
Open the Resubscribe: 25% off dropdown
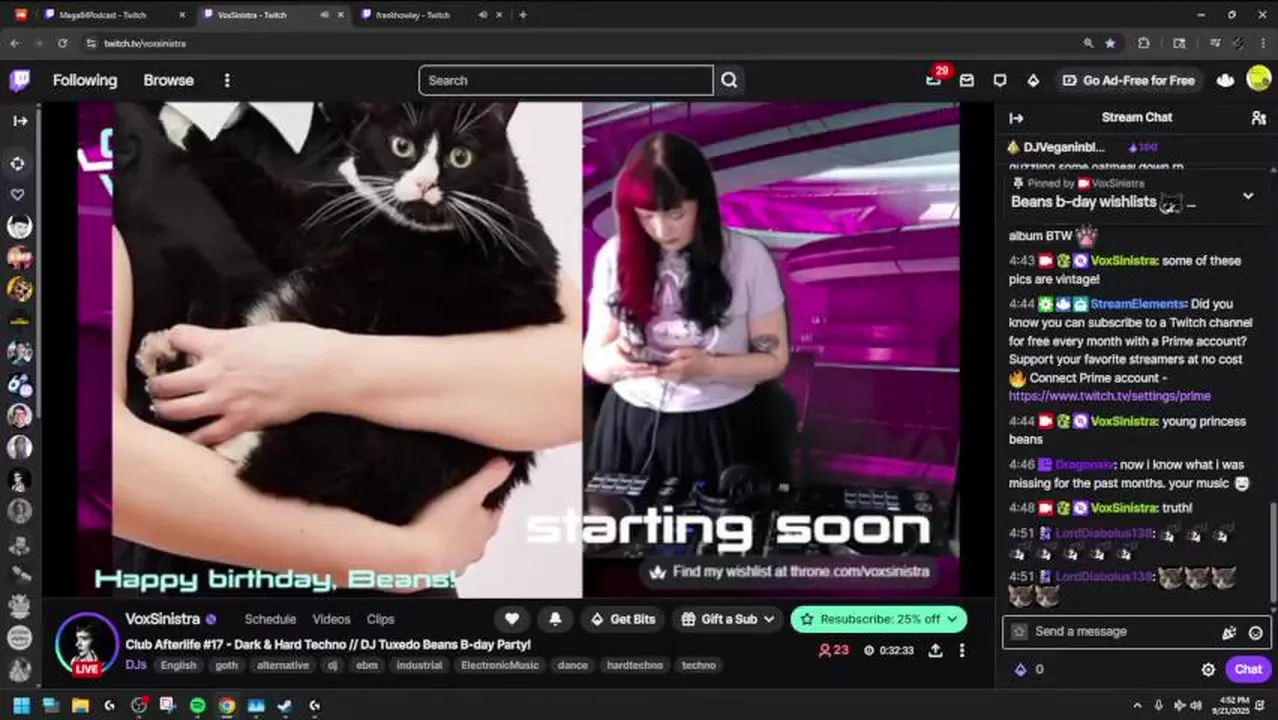click(879, 619)
